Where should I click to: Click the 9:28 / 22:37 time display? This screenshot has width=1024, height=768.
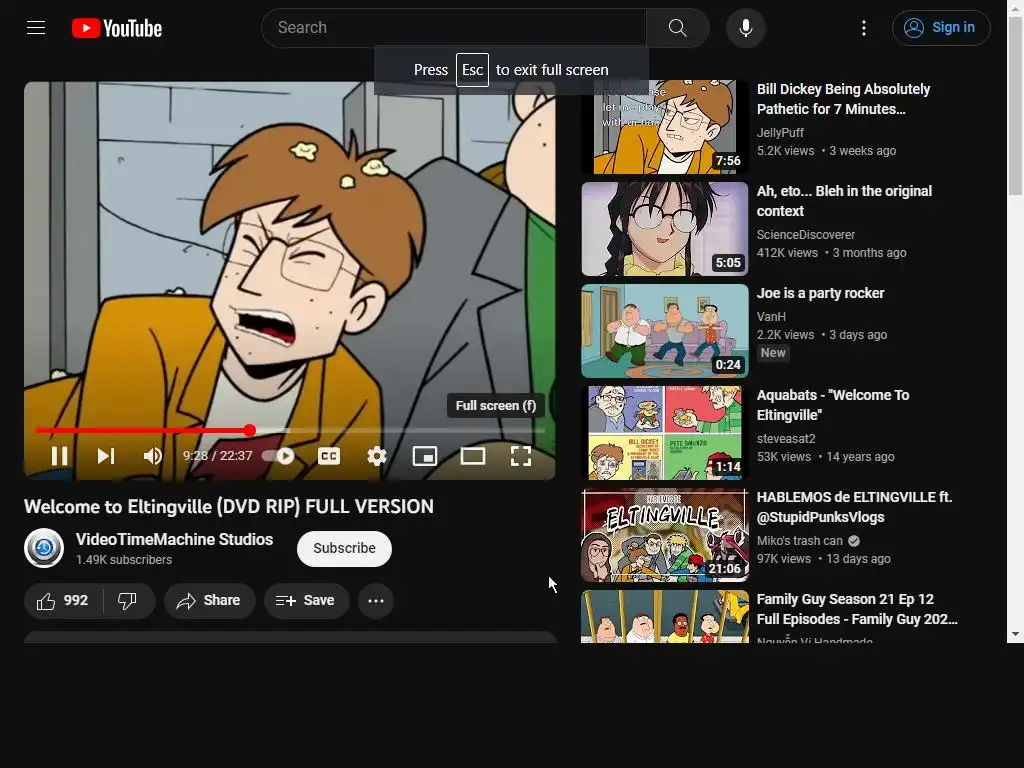[x=217, y=456]
